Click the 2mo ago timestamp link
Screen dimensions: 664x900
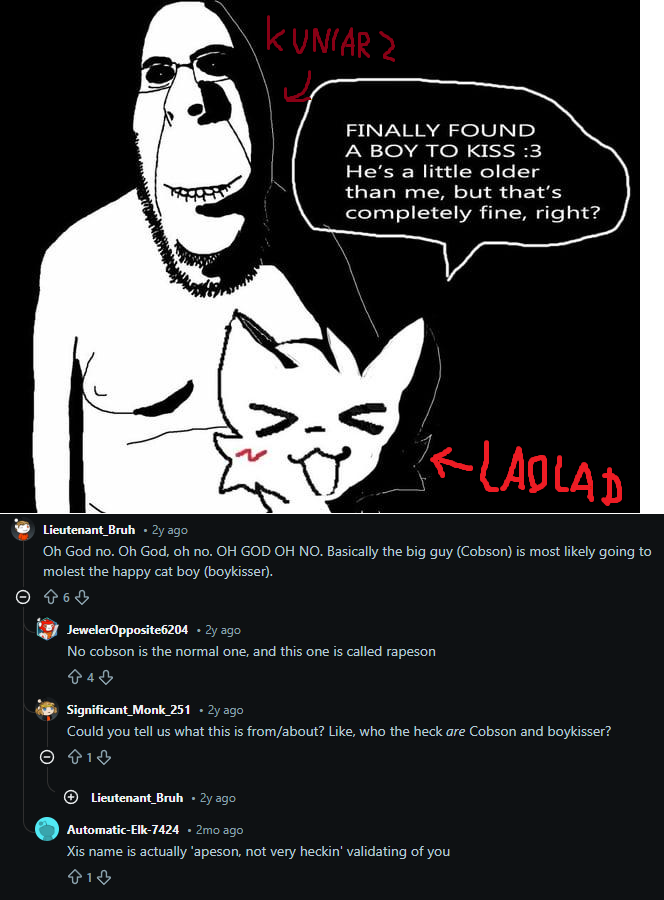click(x=219, y=830)
